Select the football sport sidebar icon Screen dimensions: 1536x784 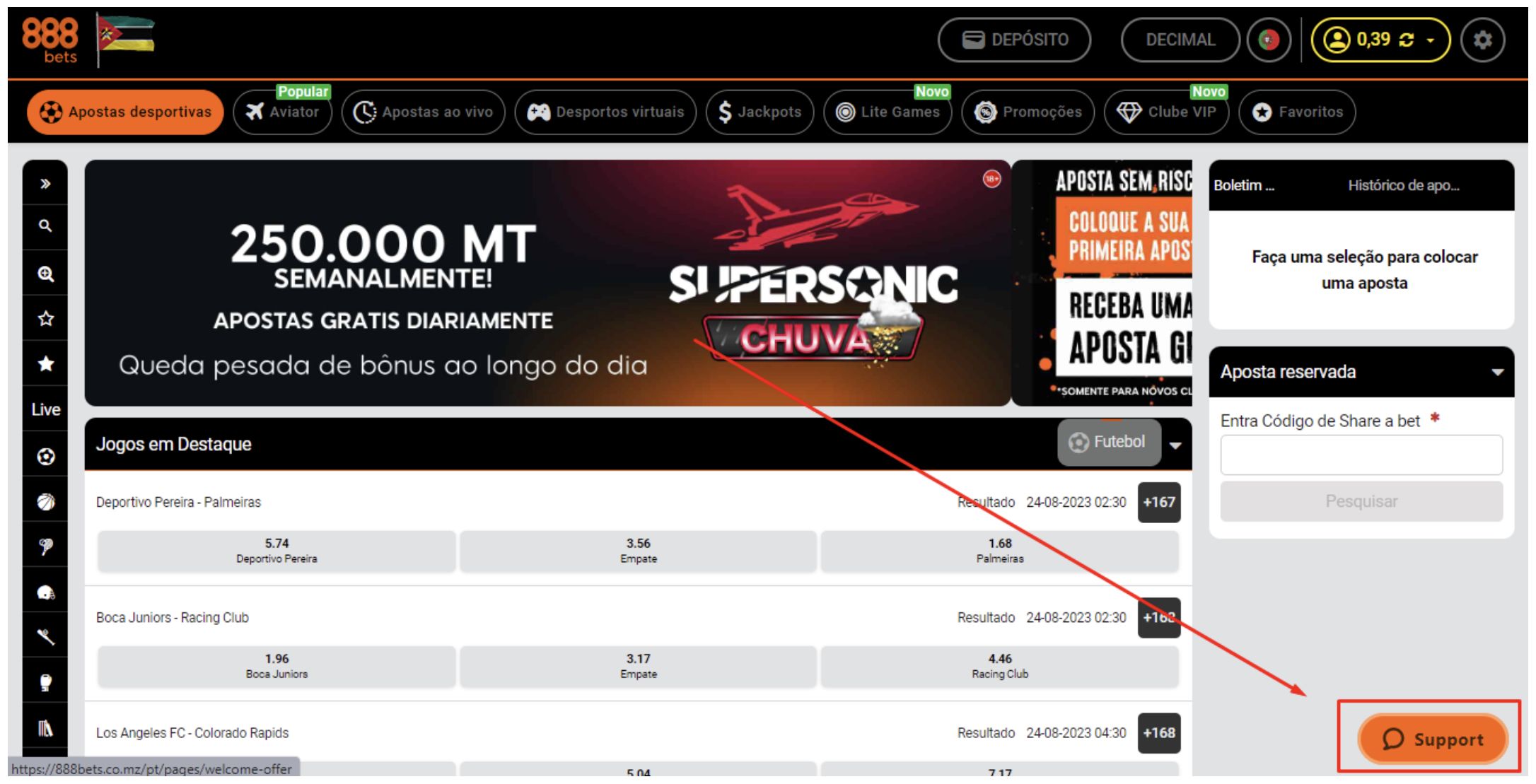(x=45, y=457)
